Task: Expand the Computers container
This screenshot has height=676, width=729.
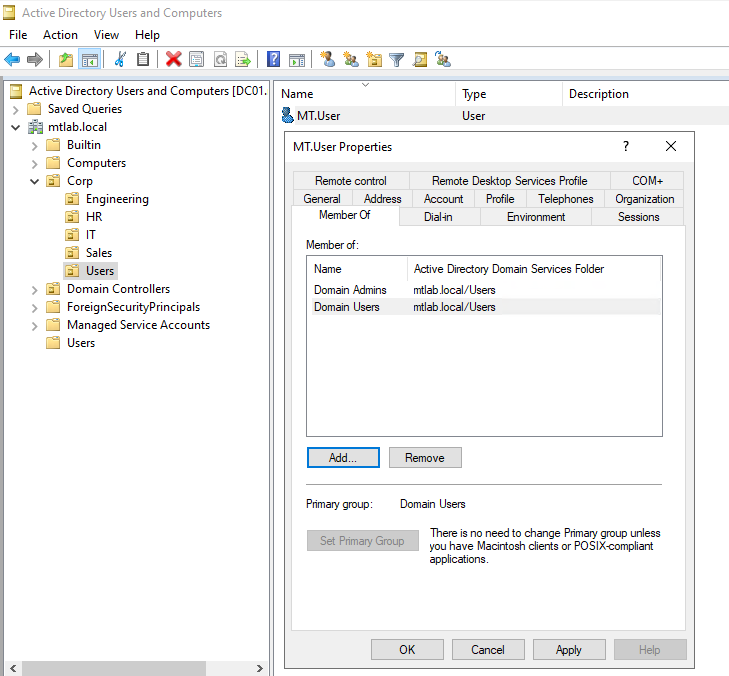Action: (34, 164)
